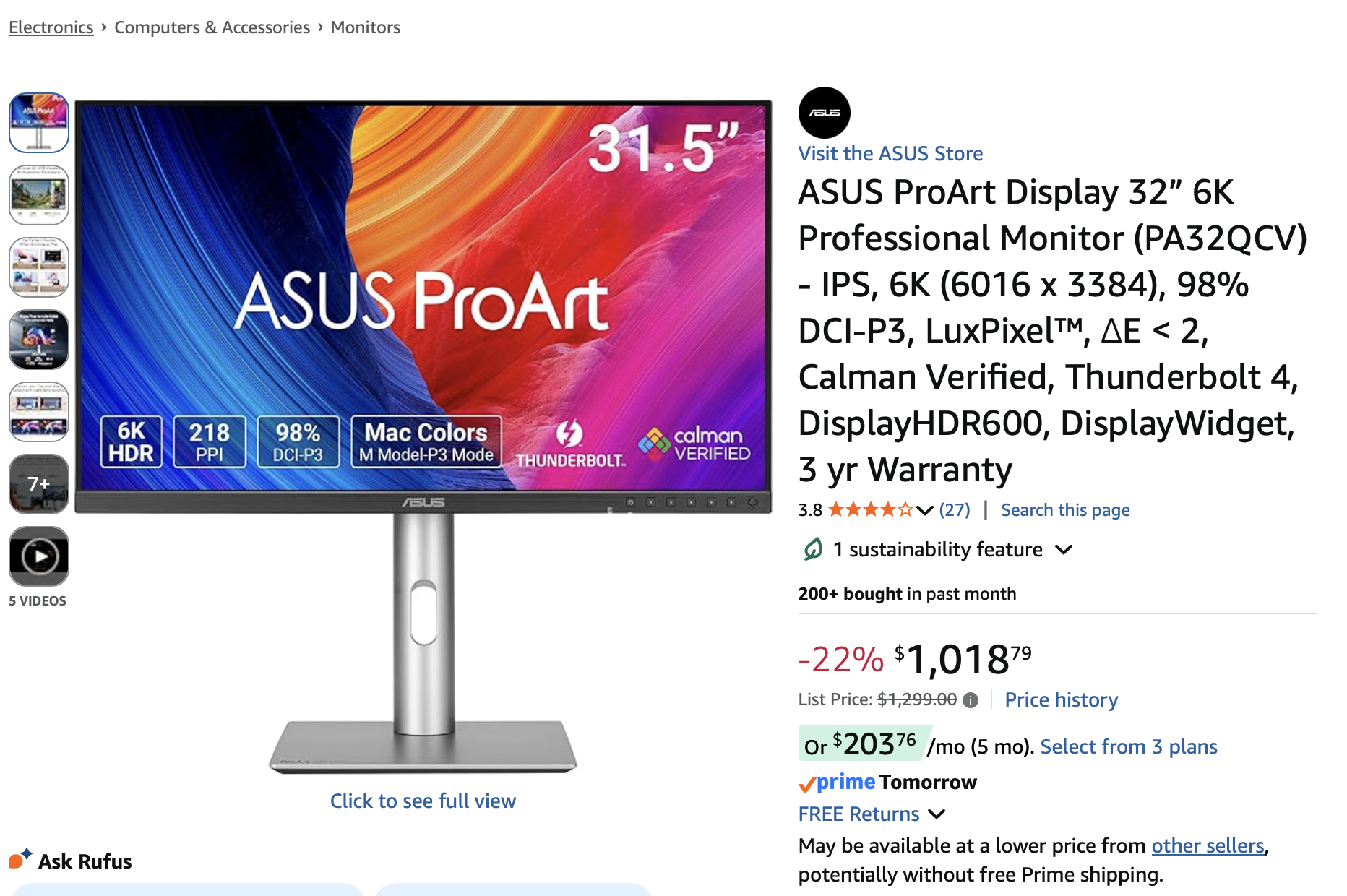Open the Price history link
Viewport: 1347px width, 896px height.
pyautogui.click(x=1061, y=699)
